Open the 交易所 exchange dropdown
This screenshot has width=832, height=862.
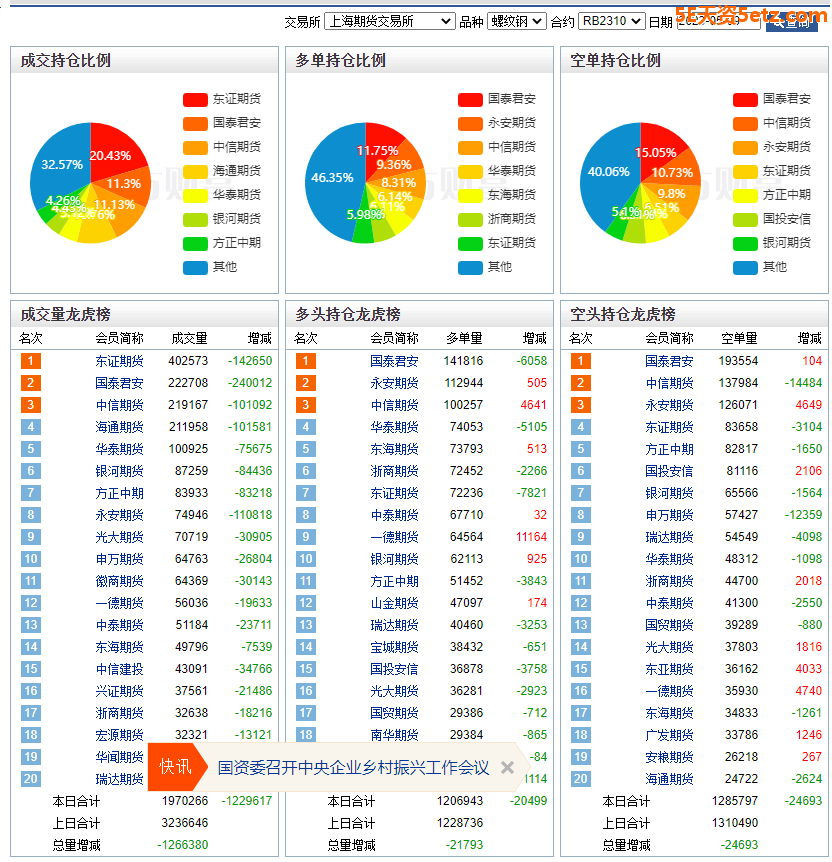click(389, 21)
